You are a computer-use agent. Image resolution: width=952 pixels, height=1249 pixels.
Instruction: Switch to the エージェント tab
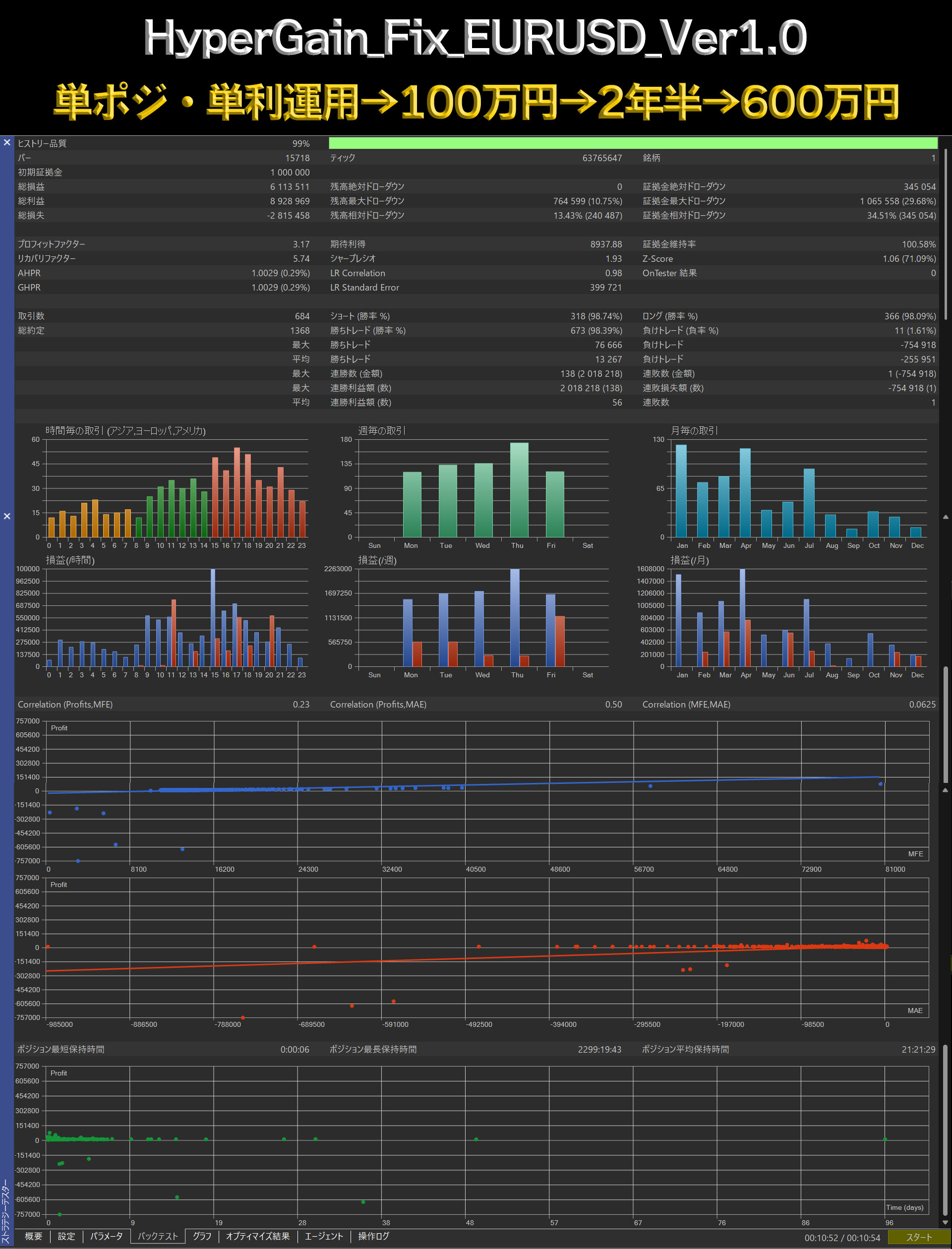click(324, 1236)
